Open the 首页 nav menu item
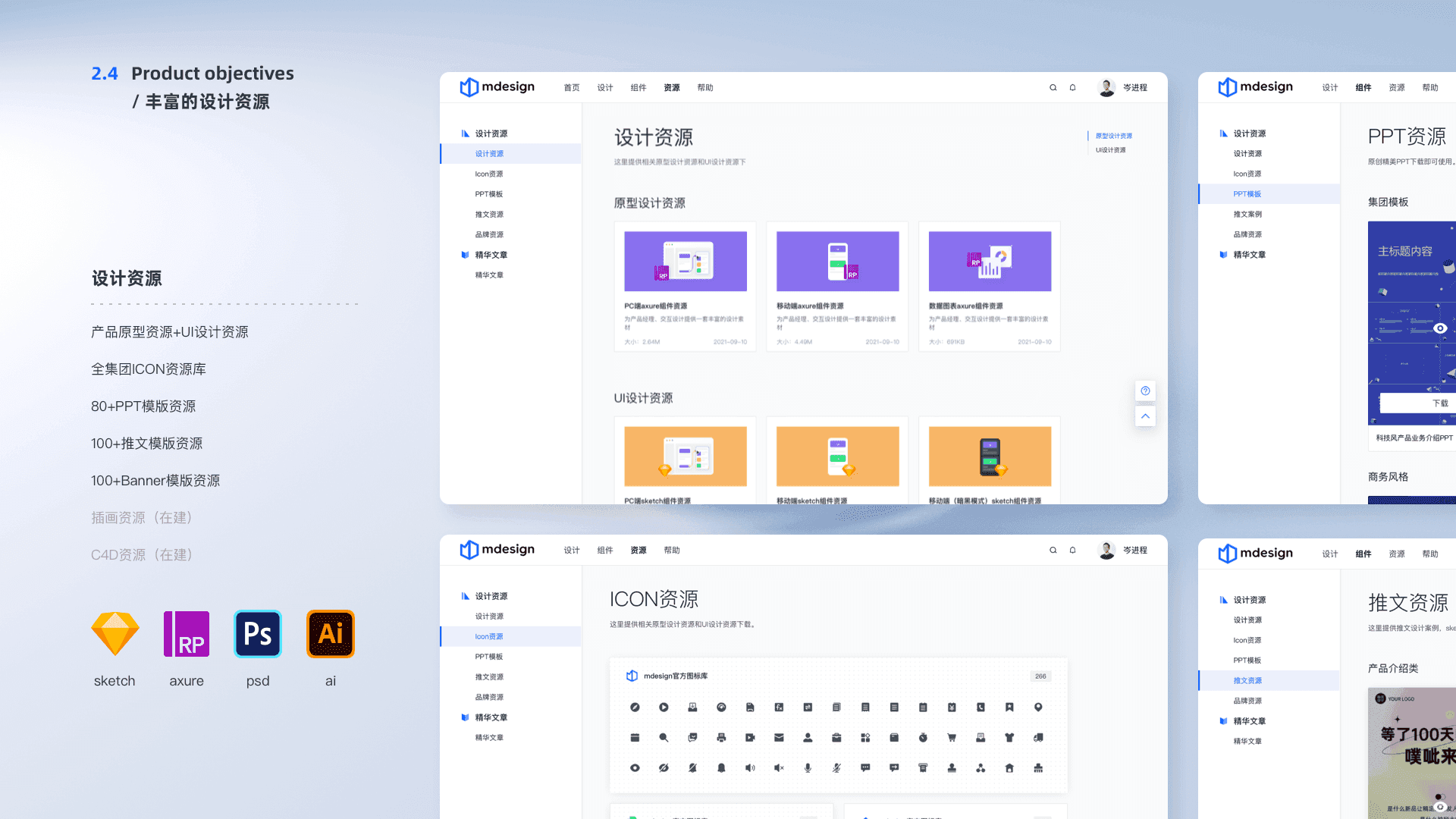Viewport: 1456px width, 819px height. [x=572, y=88]
